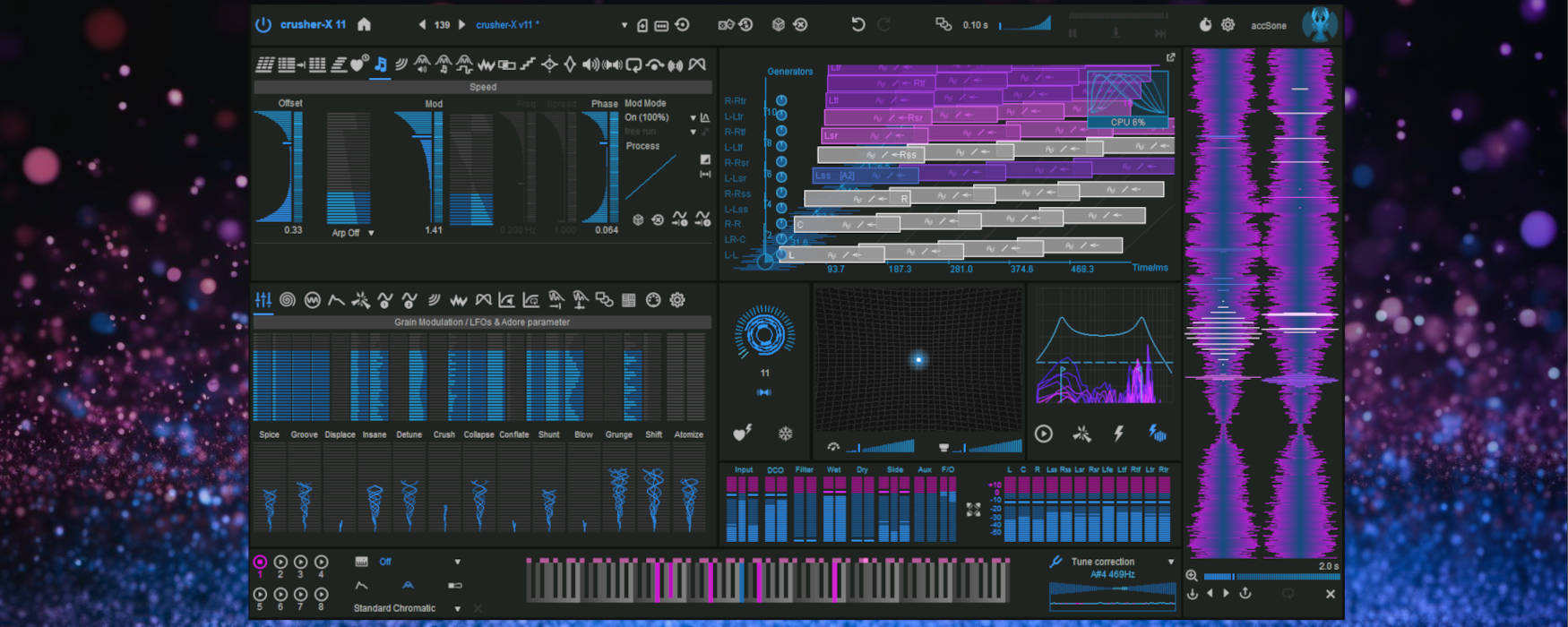The height and width of the screenshot is (627, 1568).
Task: Click the glowing dot in XY pad
Action: point(918,359)
